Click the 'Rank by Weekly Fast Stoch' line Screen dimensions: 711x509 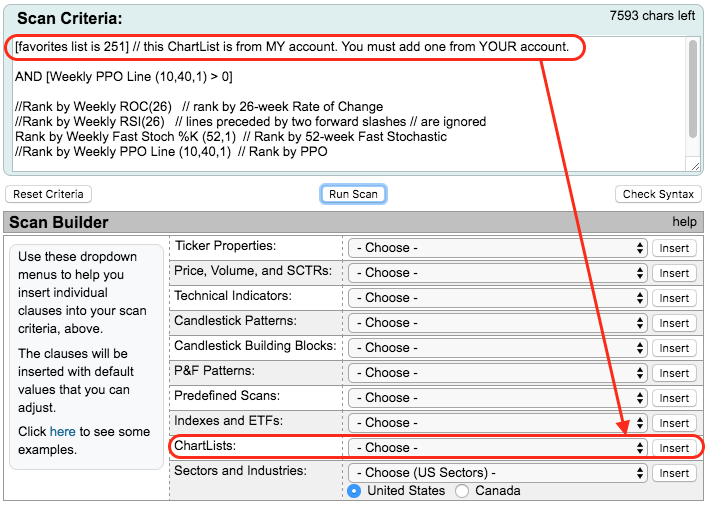click(231, 136)
